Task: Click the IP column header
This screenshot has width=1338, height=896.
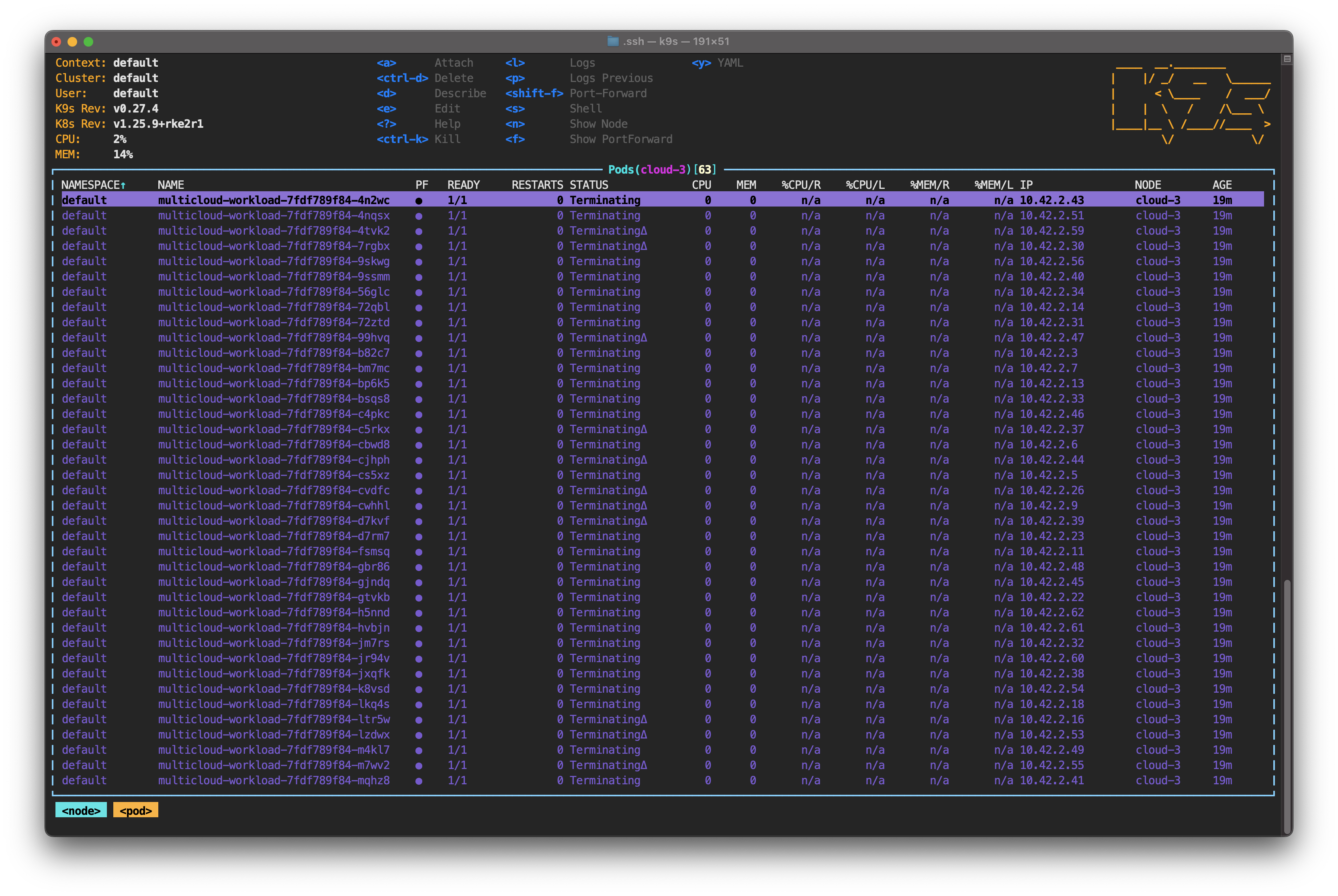Action: pos(1026,185)
